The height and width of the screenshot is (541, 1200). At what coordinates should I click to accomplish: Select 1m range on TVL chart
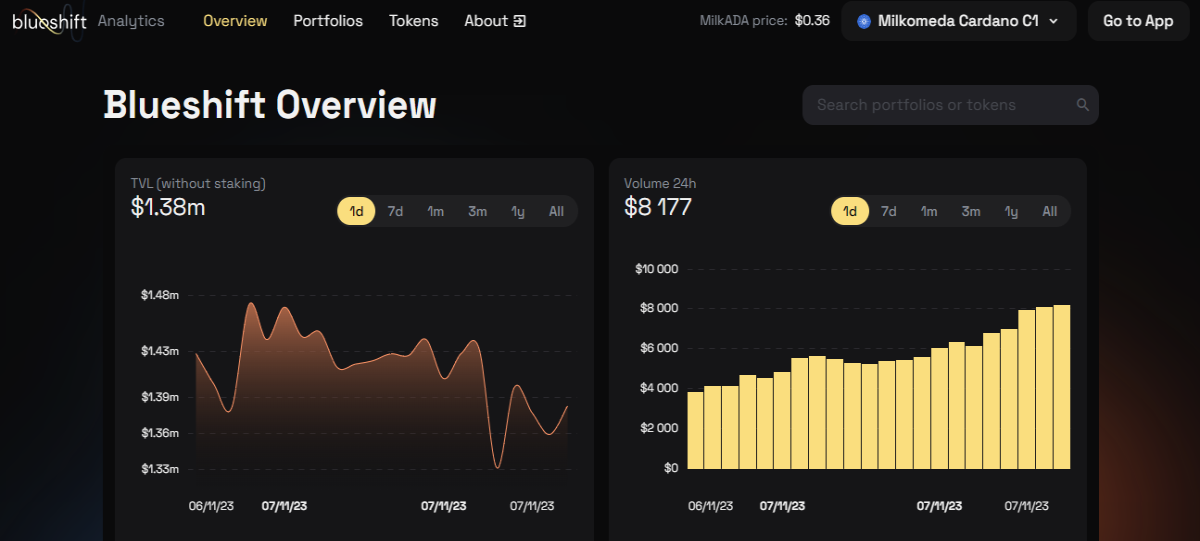pos(436,211)
